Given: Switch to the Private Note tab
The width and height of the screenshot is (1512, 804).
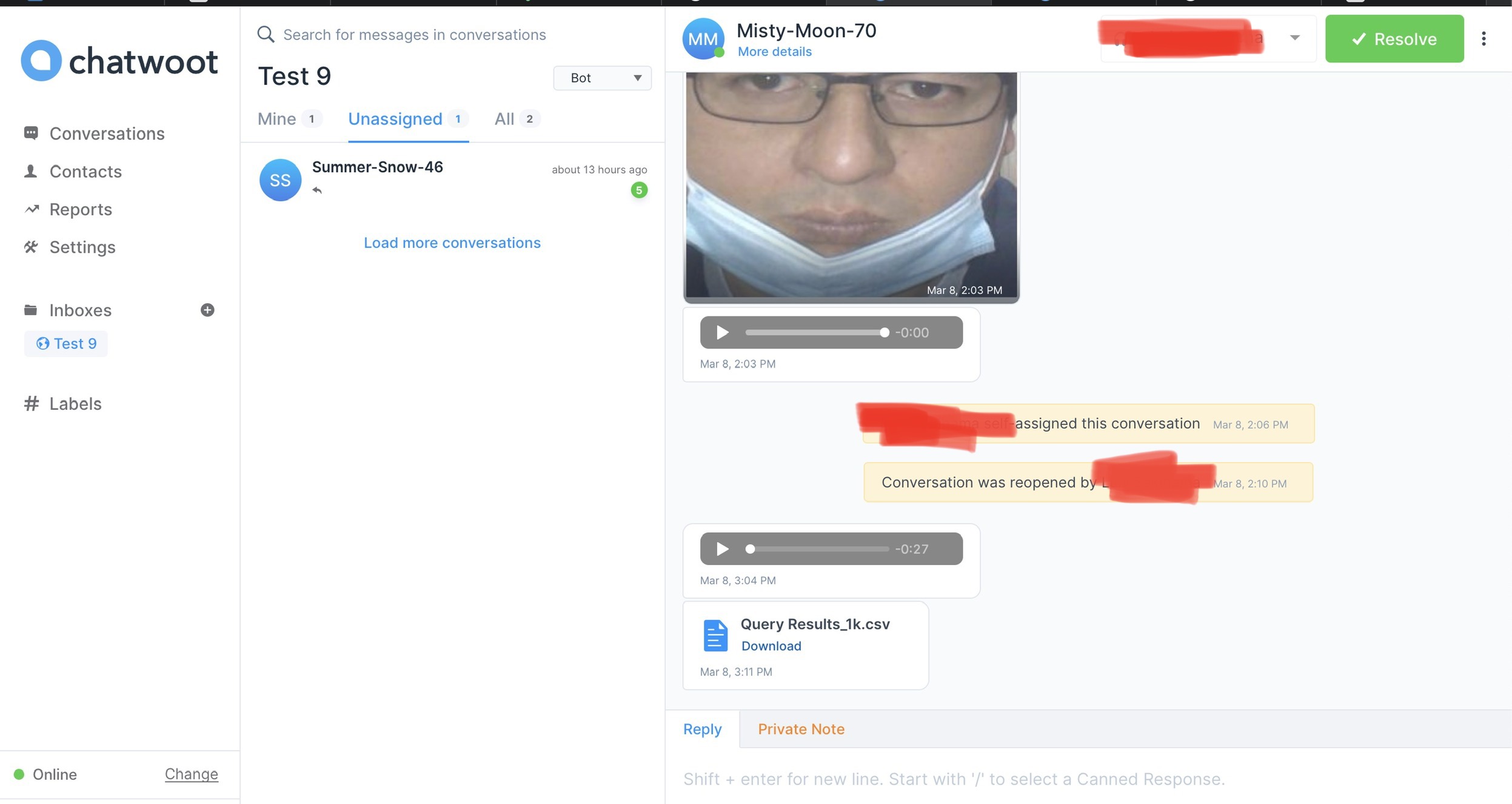Looking at the screenshot, I should 801,729.
